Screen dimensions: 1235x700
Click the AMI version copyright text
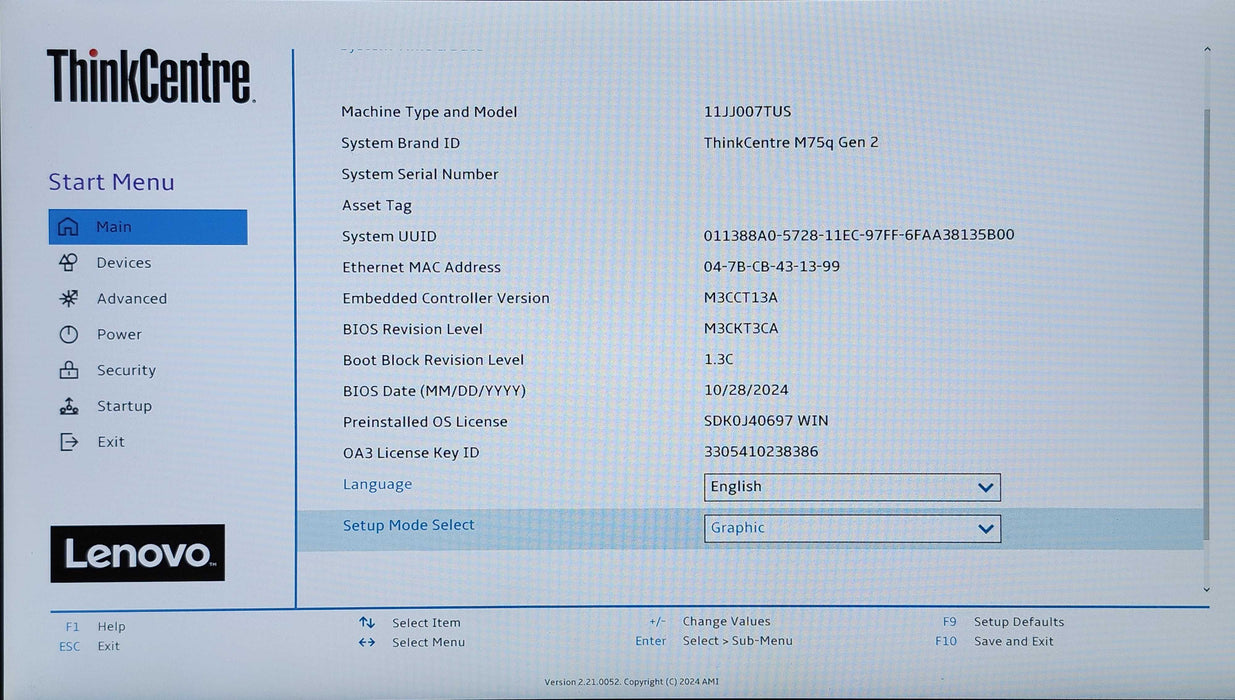(x=631, y=682)
